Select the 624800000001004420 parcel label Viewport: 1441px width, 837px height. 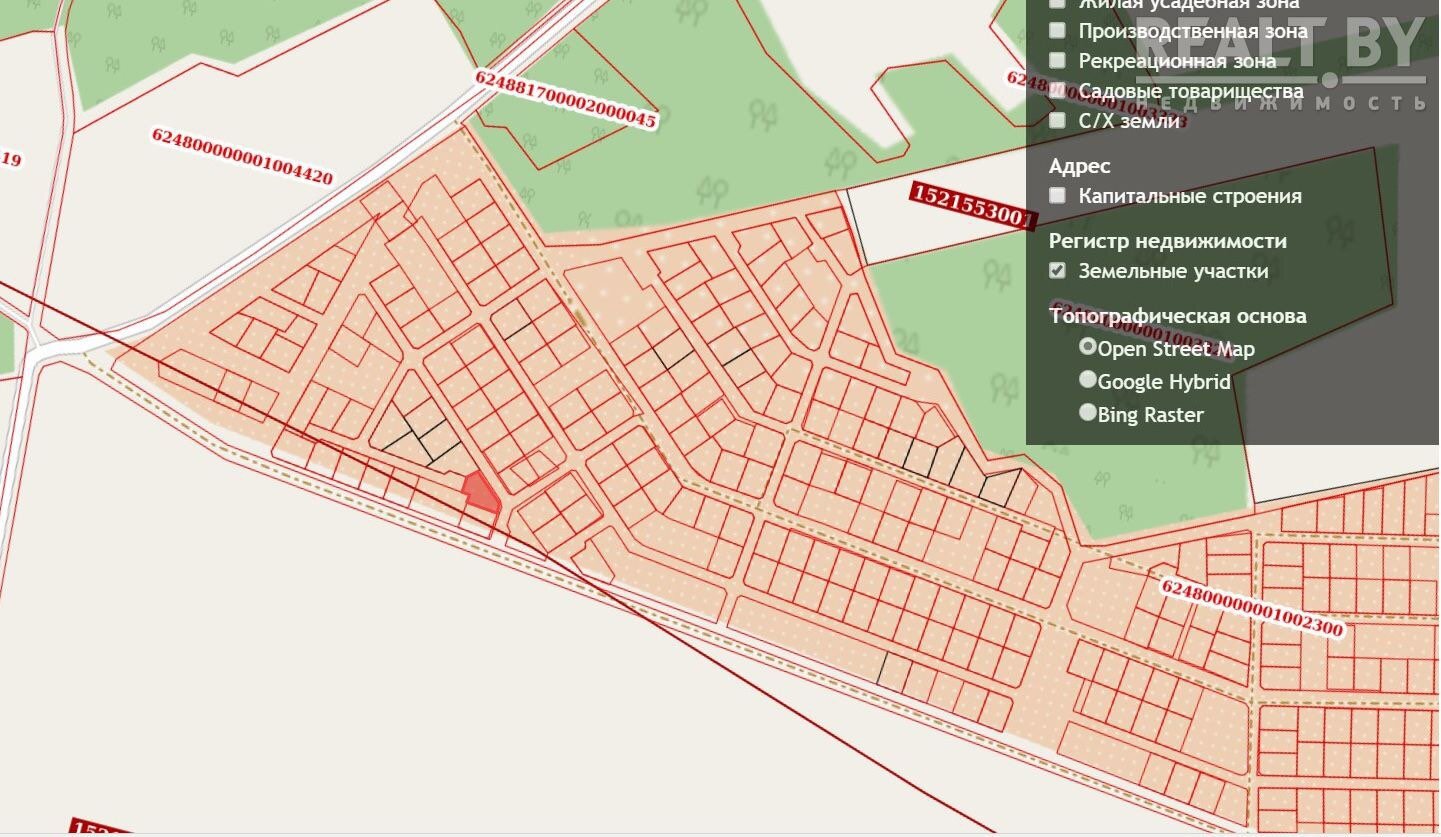241,157
